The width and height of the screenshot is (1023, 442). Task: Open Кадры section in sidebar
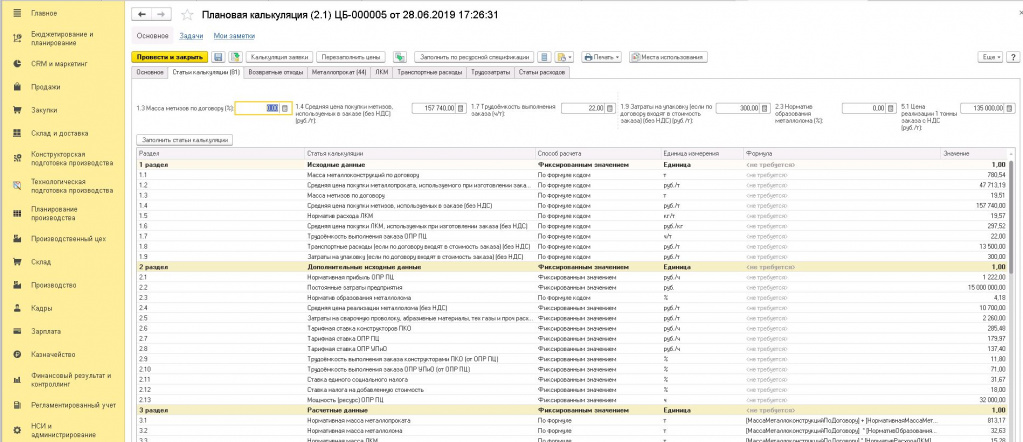coord(63,308)
